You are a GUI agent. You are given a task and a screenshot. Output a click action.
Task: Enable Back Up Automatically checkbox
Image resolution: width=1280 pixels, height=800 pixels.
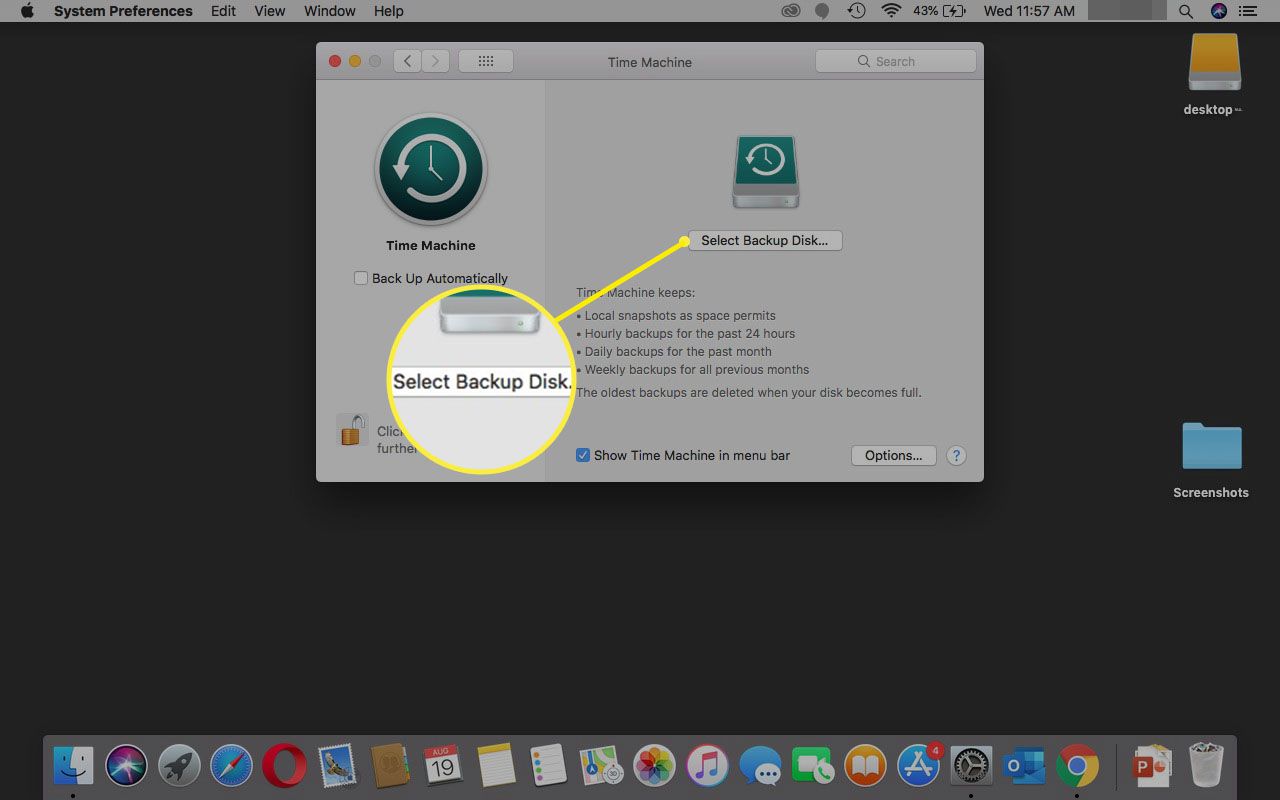coord(361,278)
